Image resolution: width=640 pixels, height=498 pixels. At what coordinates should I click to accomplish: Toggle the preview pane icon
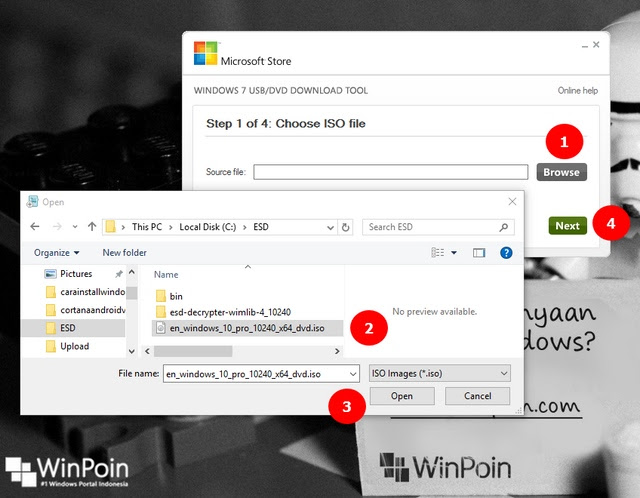tap(479, 253)
